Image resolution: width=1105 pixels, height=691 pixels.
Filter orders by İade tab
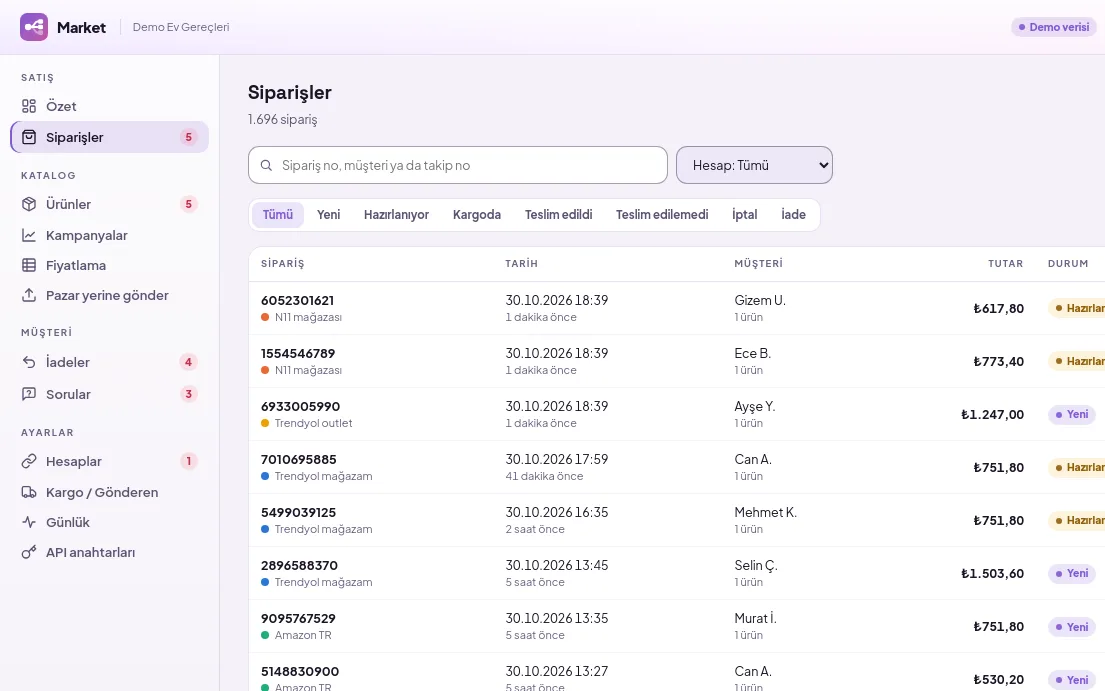pyautogui.click(x=794, y=215)
